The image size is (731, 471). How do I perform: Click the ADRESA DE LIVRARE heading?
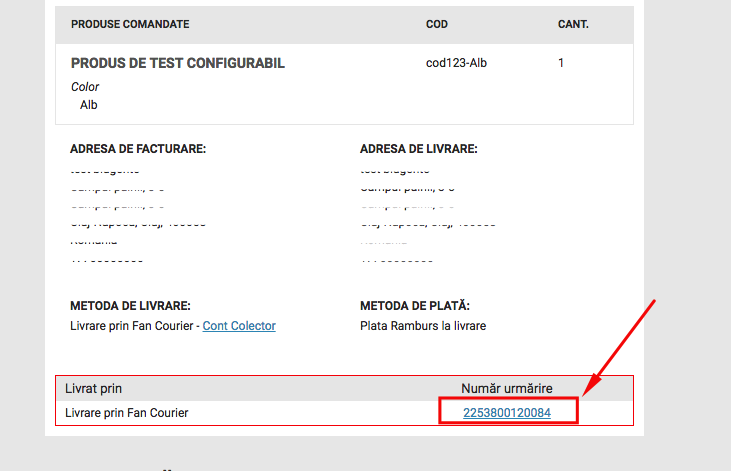point(419,149)
